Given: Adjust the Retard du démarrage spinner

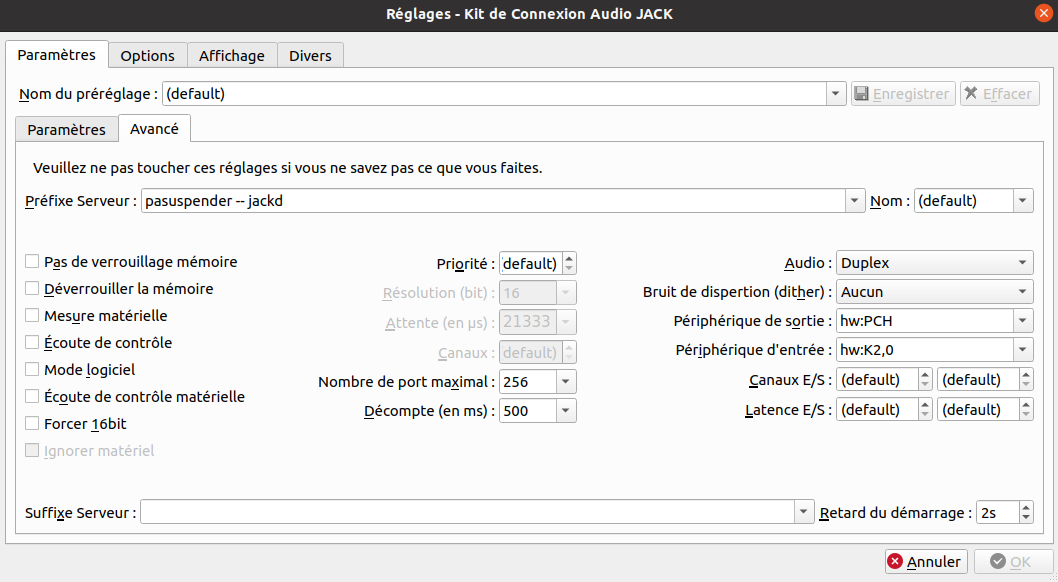Looking at the screenshot, I should 1025,513.
